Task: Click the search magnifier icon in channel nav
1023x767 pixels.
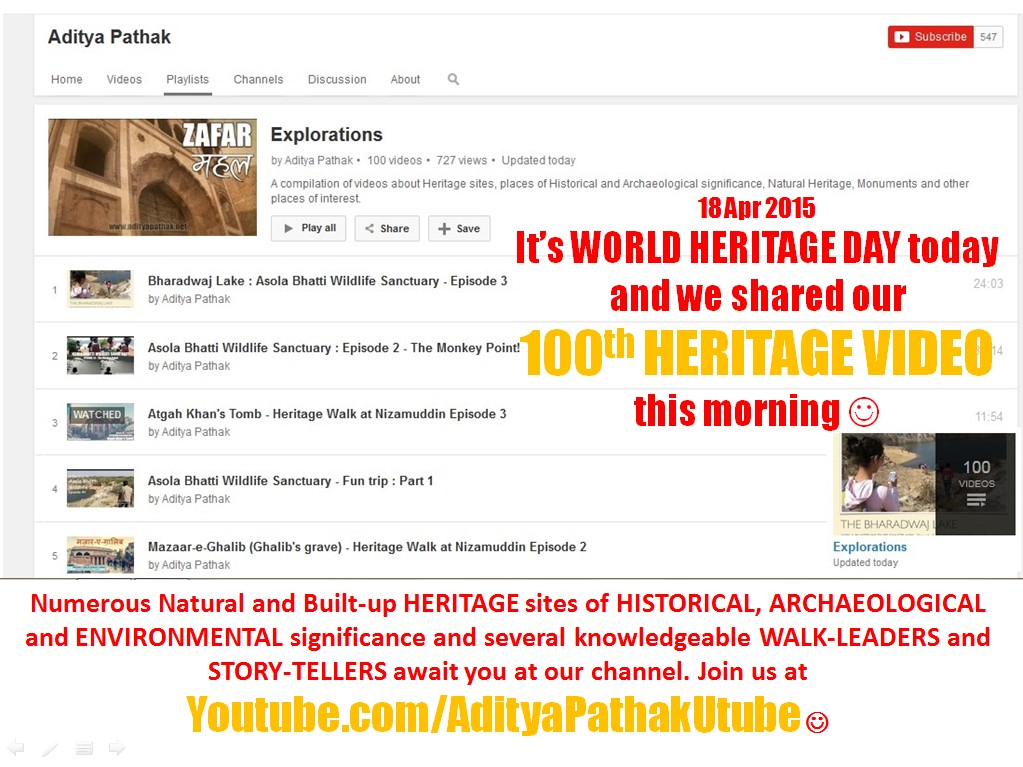Action: coord(453,79)
